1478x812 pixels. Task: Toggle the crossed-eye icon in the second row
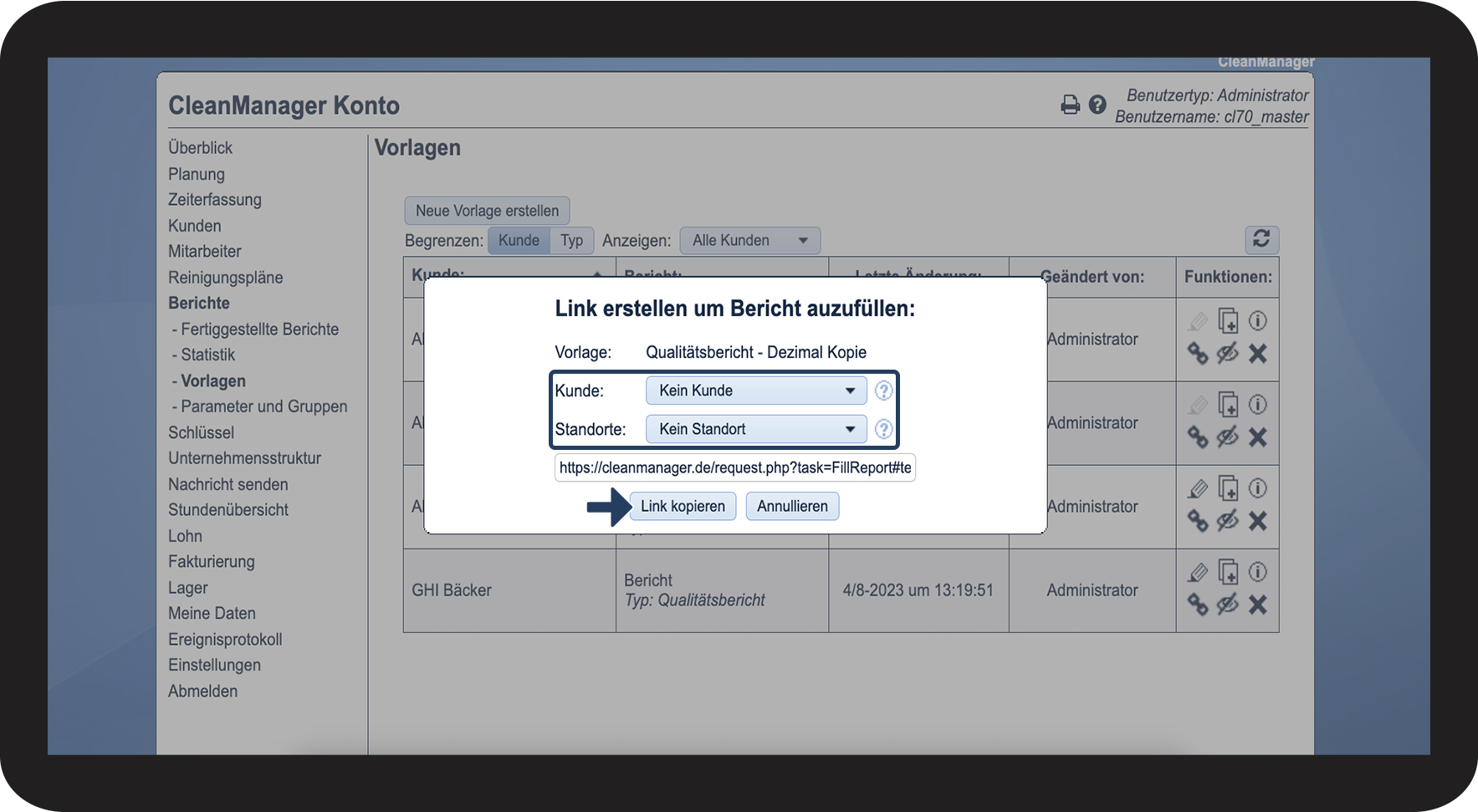point(1227,437)
